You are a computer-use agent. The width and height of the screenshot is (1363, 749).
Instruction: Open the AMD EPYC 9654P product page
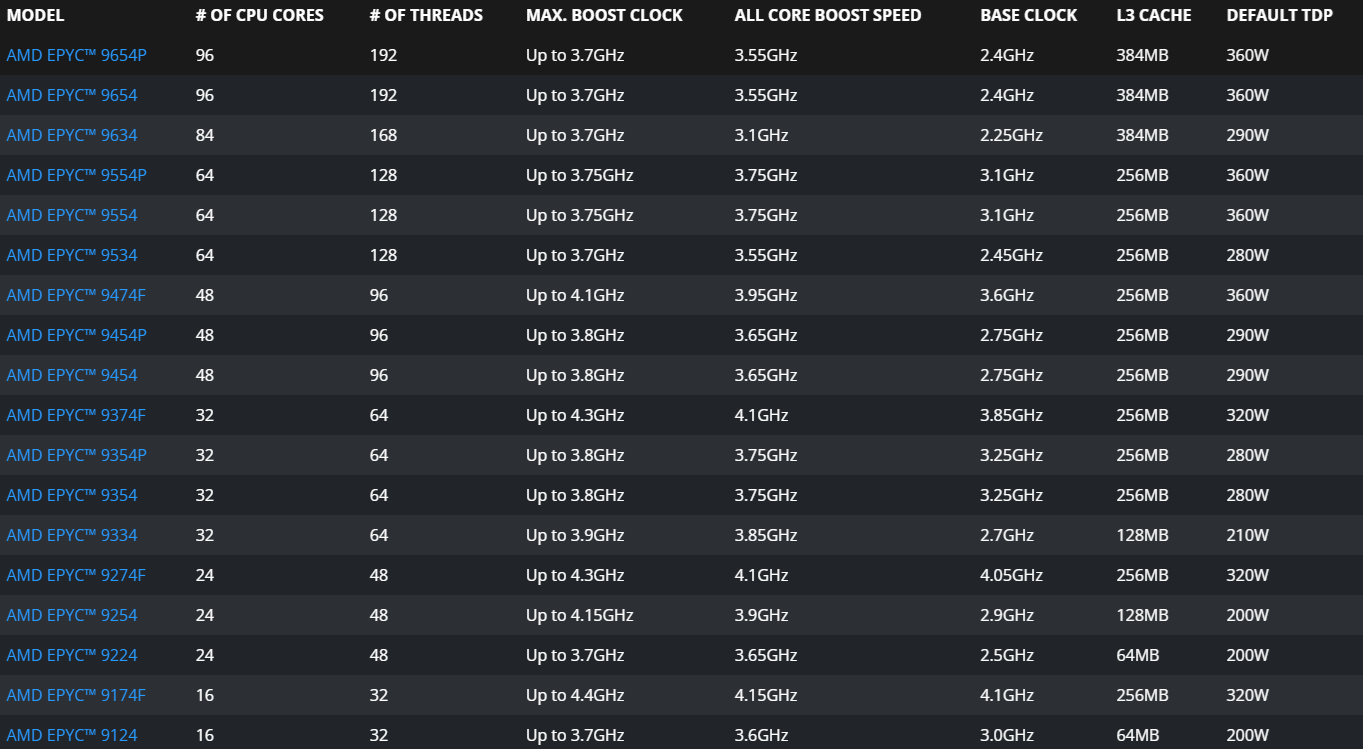click(x=76, y=55)
